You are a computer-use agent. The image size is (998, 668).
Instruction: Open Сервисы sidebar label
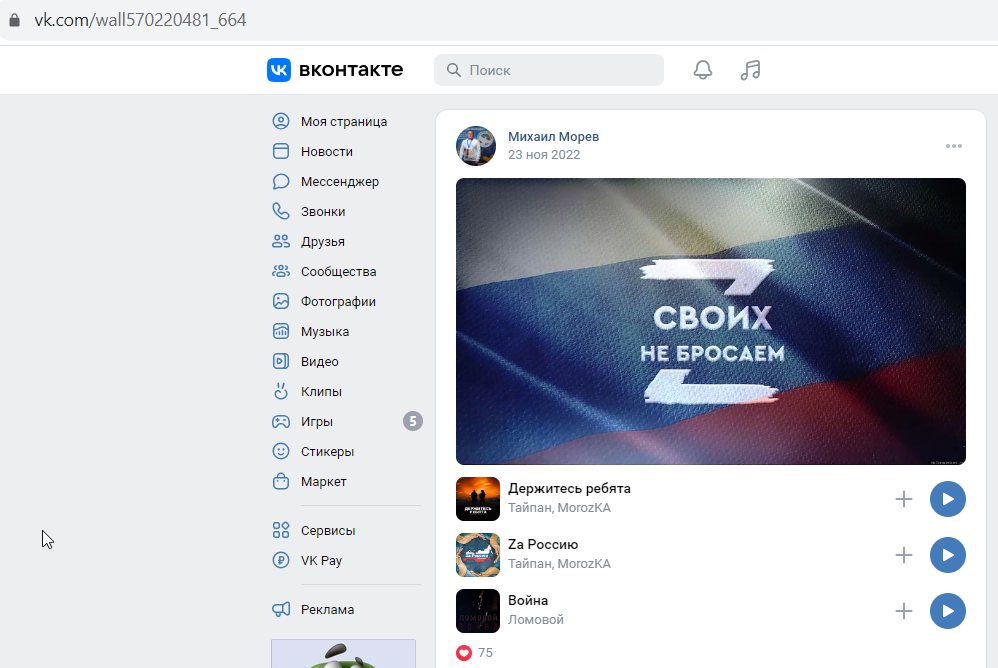click(328, 531)
